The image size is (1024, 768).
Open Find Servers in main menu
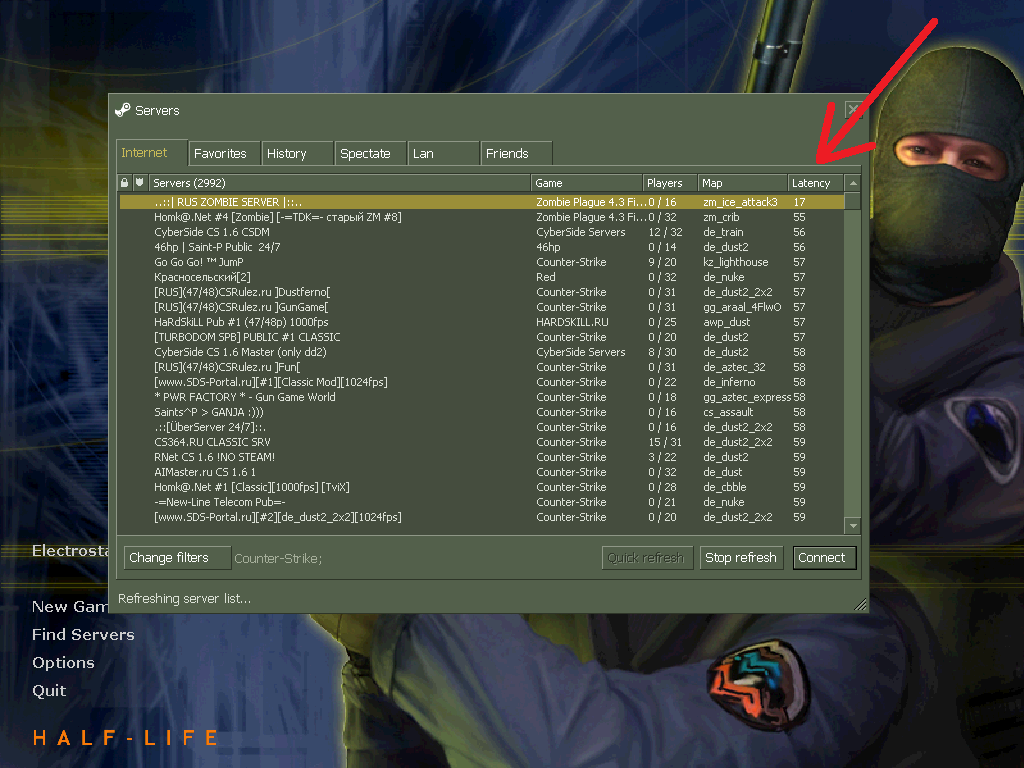[x=83, y=635]
